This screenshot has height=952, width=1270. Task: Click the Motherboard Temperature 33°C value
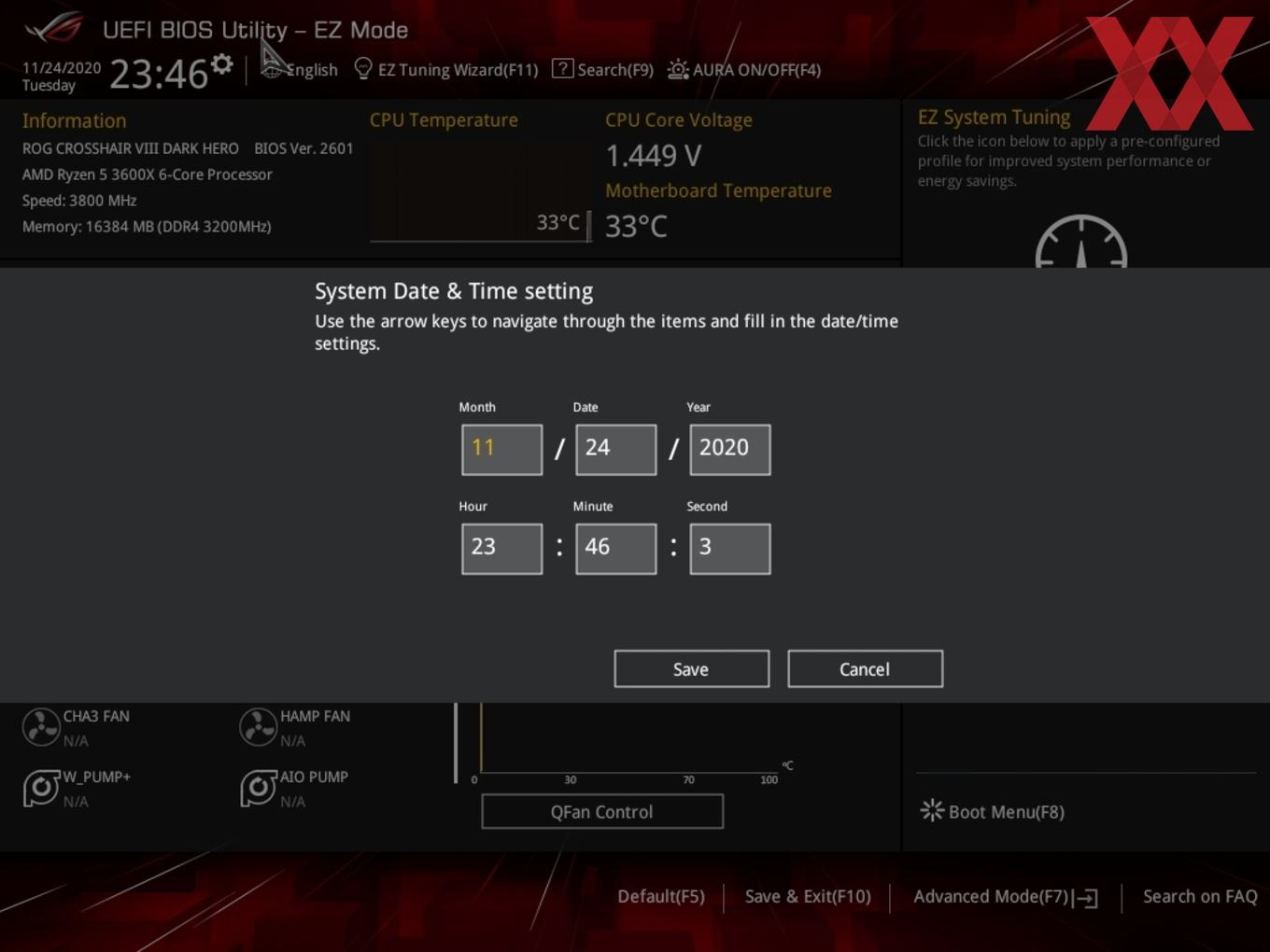[x=636, y=227]
